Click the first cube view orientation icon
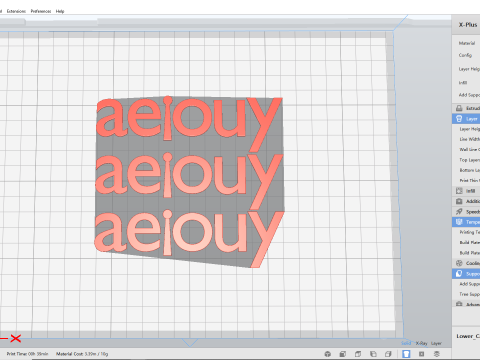 (343, 354)
